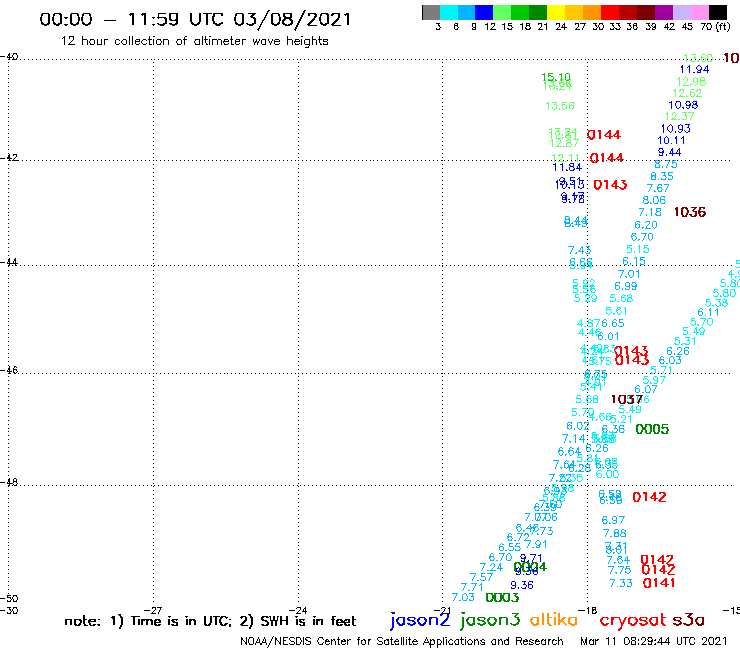The width and height of the screenshot is (740, 650).
Task: Click the green time label '0003'
Action: point(502,598)
